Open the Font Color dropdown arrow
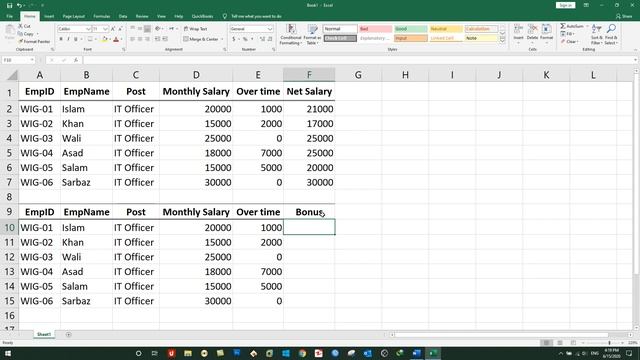Image resolution: width=640 pixels, height=360 pixels. pyautogui.click(x=122, y=39)
